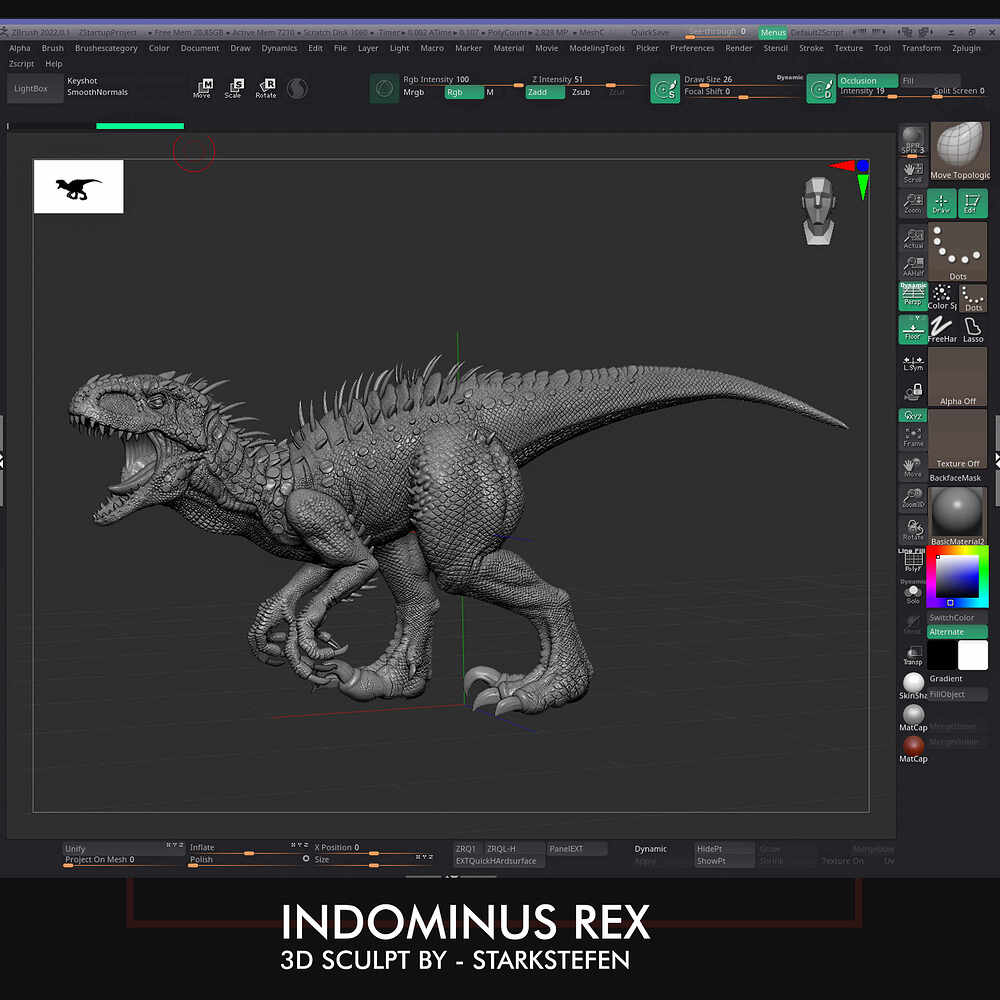Click the Zoom canvas icon
Viewport: 1000px width, 1000px height.
click(x=913, y=203)
